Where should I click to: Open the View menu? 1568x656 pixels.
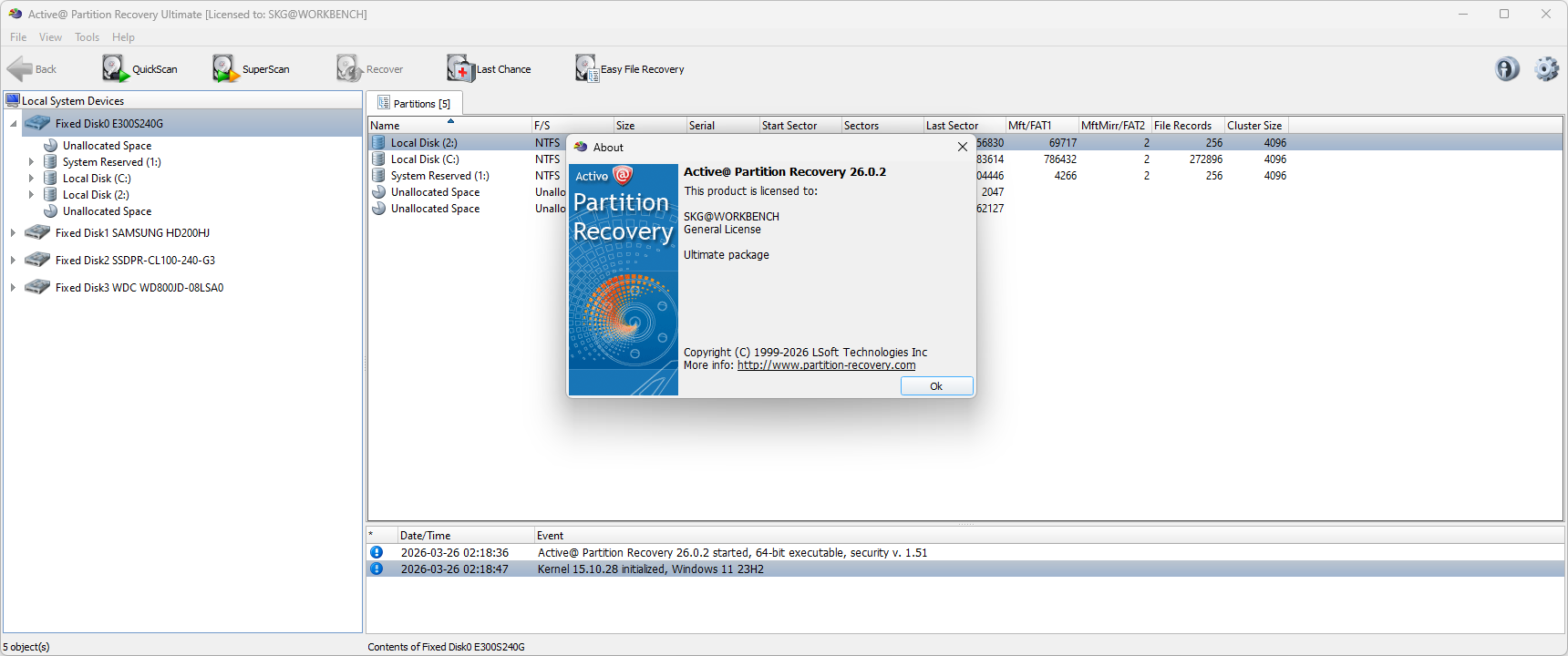[50, 37]
